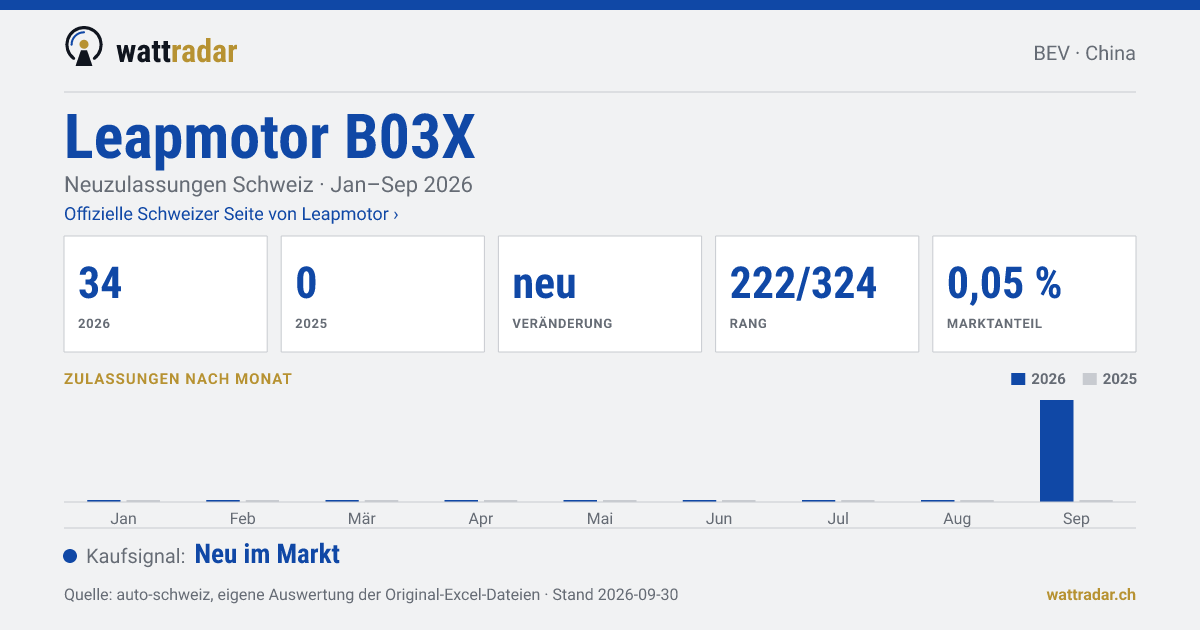Viewport: 1200px width, 630px height.
Task: Click the grey 2025 legend swatch
Action: (1090, 379)
